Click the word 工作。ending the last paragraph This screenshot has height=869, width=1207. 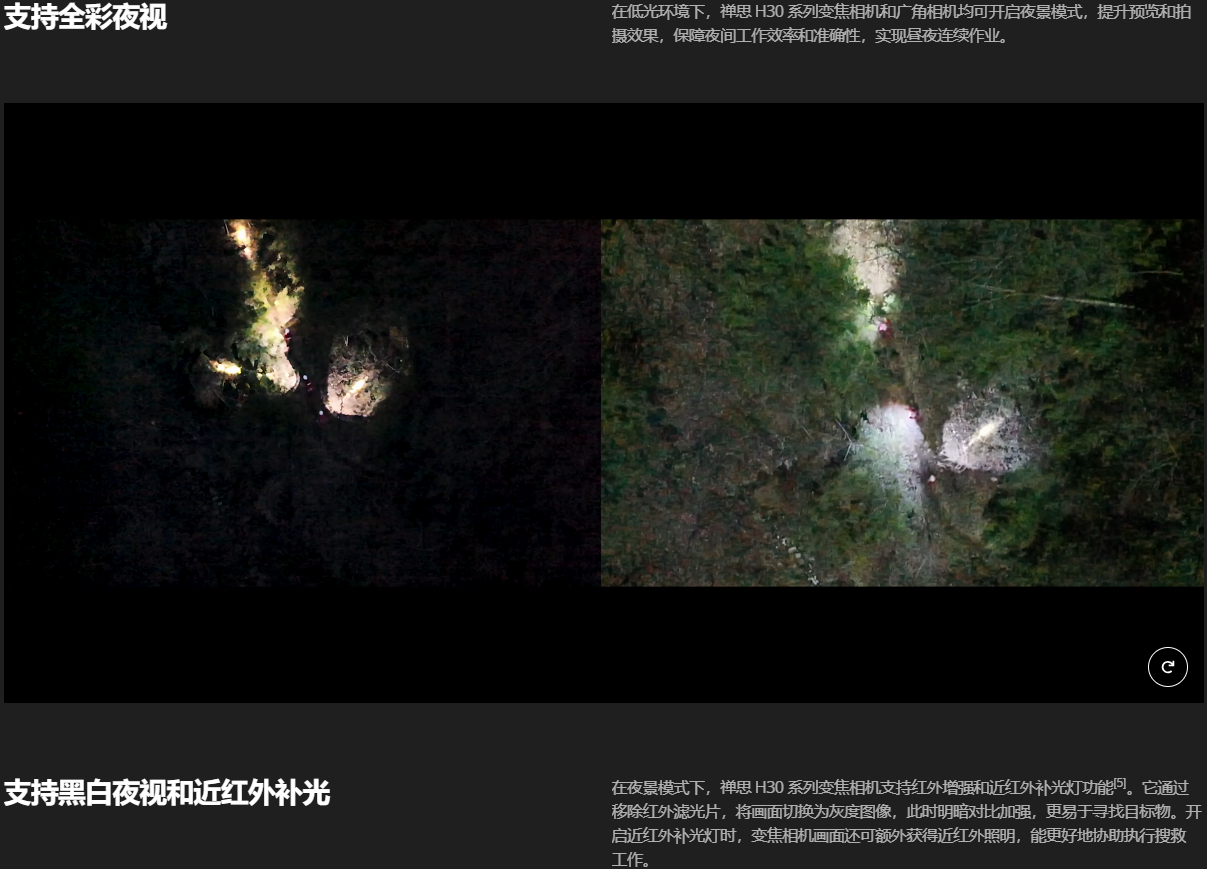(630, 859)
